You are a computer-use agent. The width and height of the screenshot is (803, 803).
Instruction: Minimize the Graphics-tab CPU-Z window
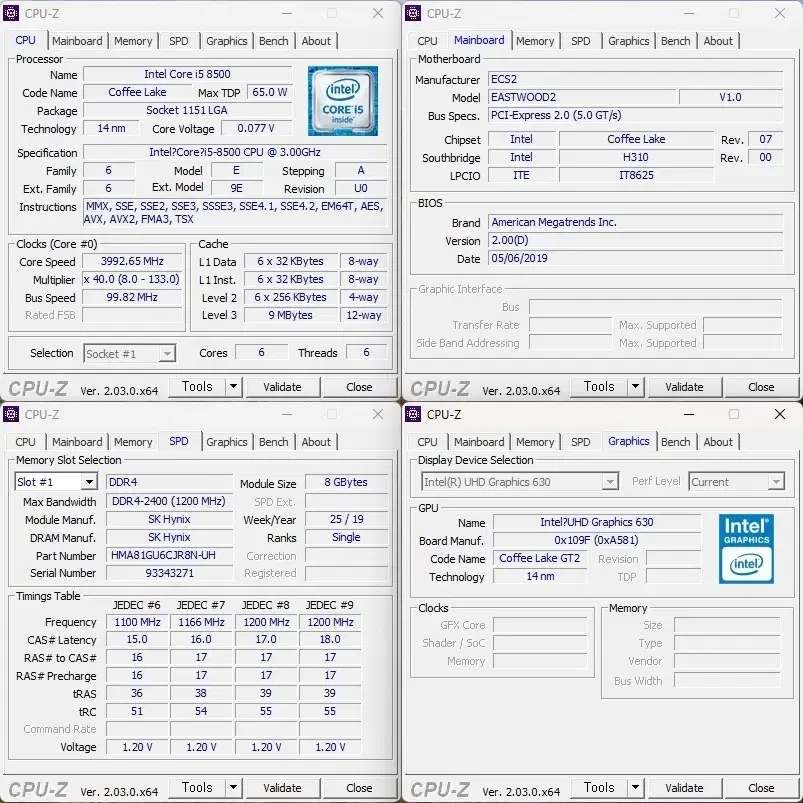[689, 414]
